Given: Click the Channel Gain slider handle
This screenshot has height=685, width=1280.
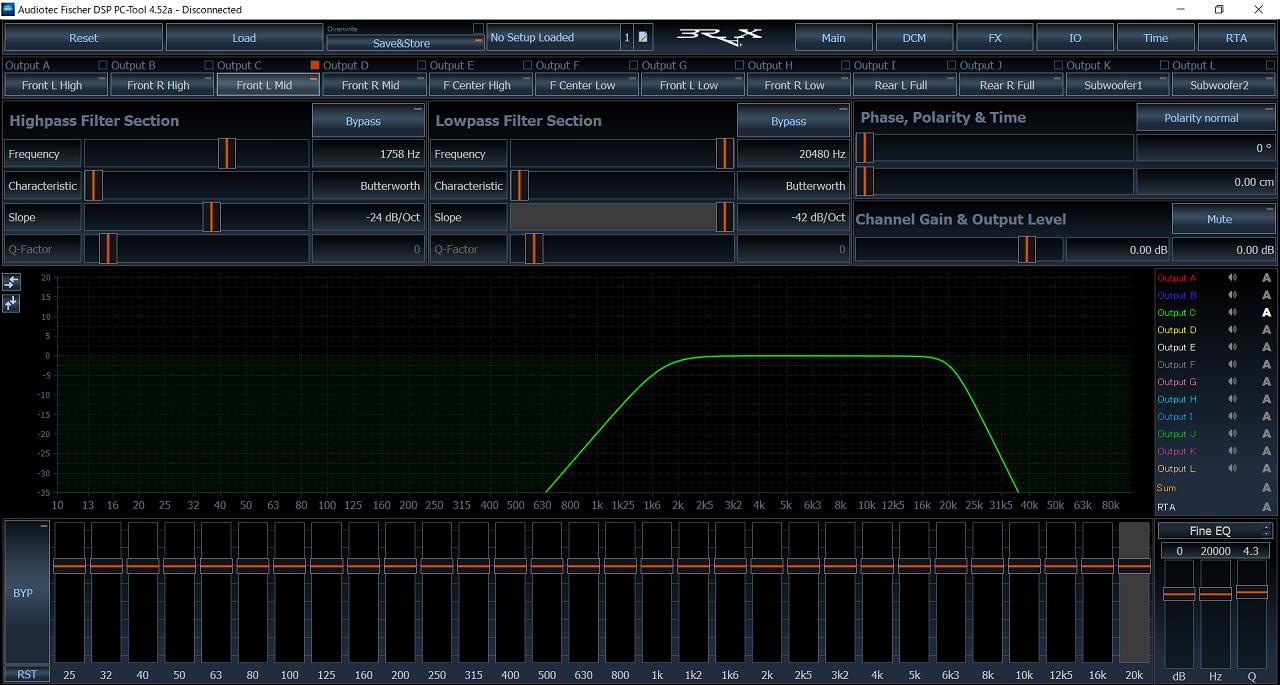Looking at the screenshot, I should [x=1027, y=250].
